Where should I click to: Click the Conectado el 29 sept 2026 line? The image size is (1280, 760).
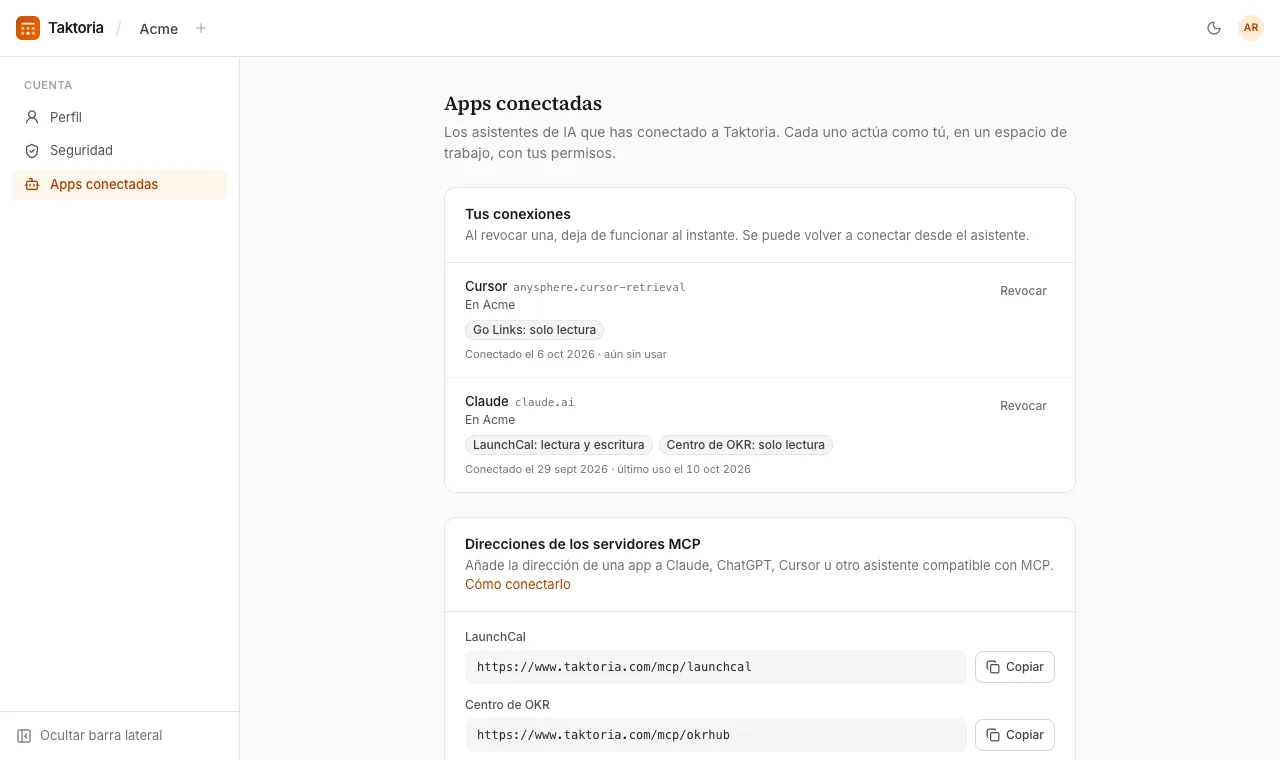608,469
